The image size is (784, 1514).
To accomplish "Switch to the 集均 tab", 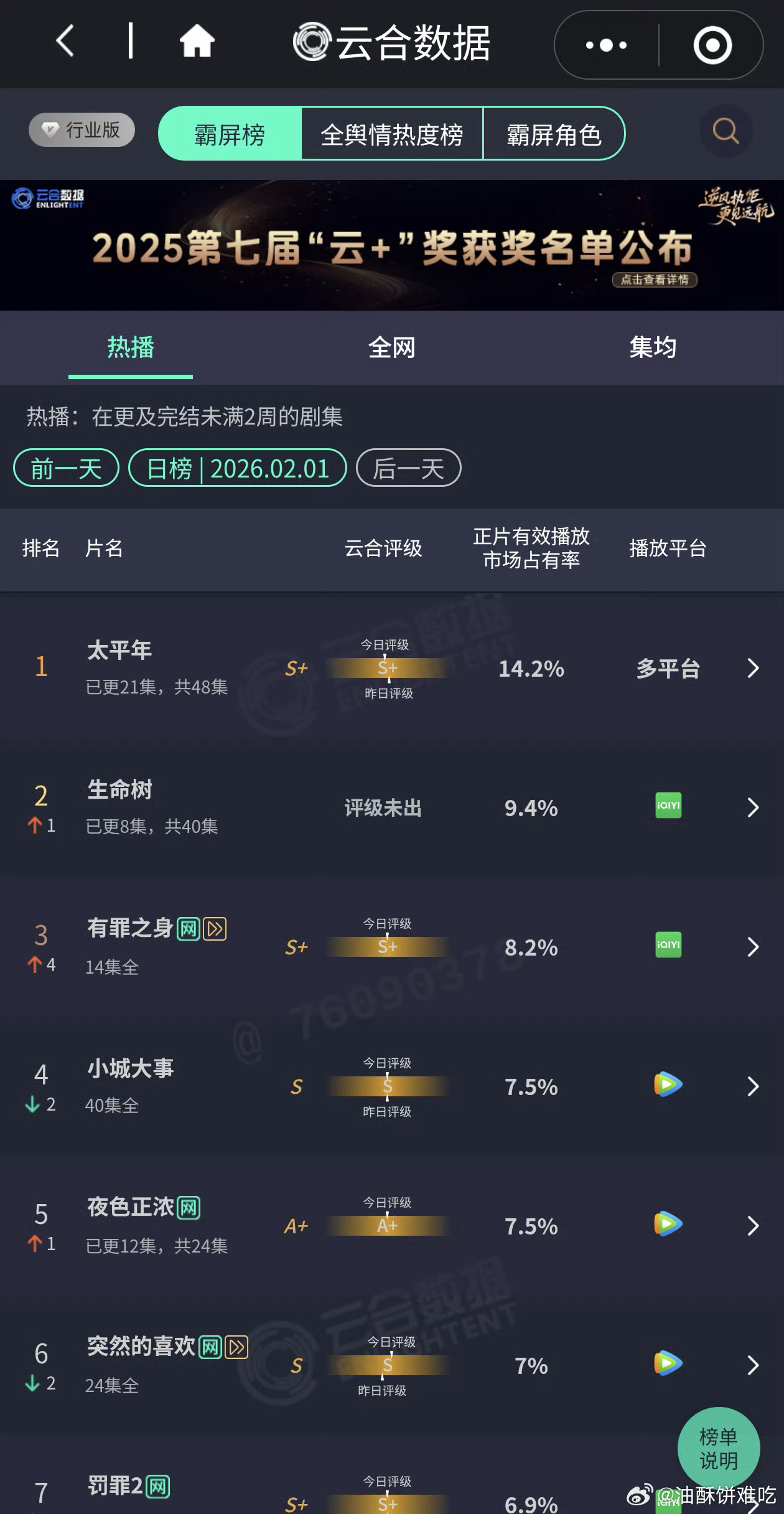I will (653, 348).
